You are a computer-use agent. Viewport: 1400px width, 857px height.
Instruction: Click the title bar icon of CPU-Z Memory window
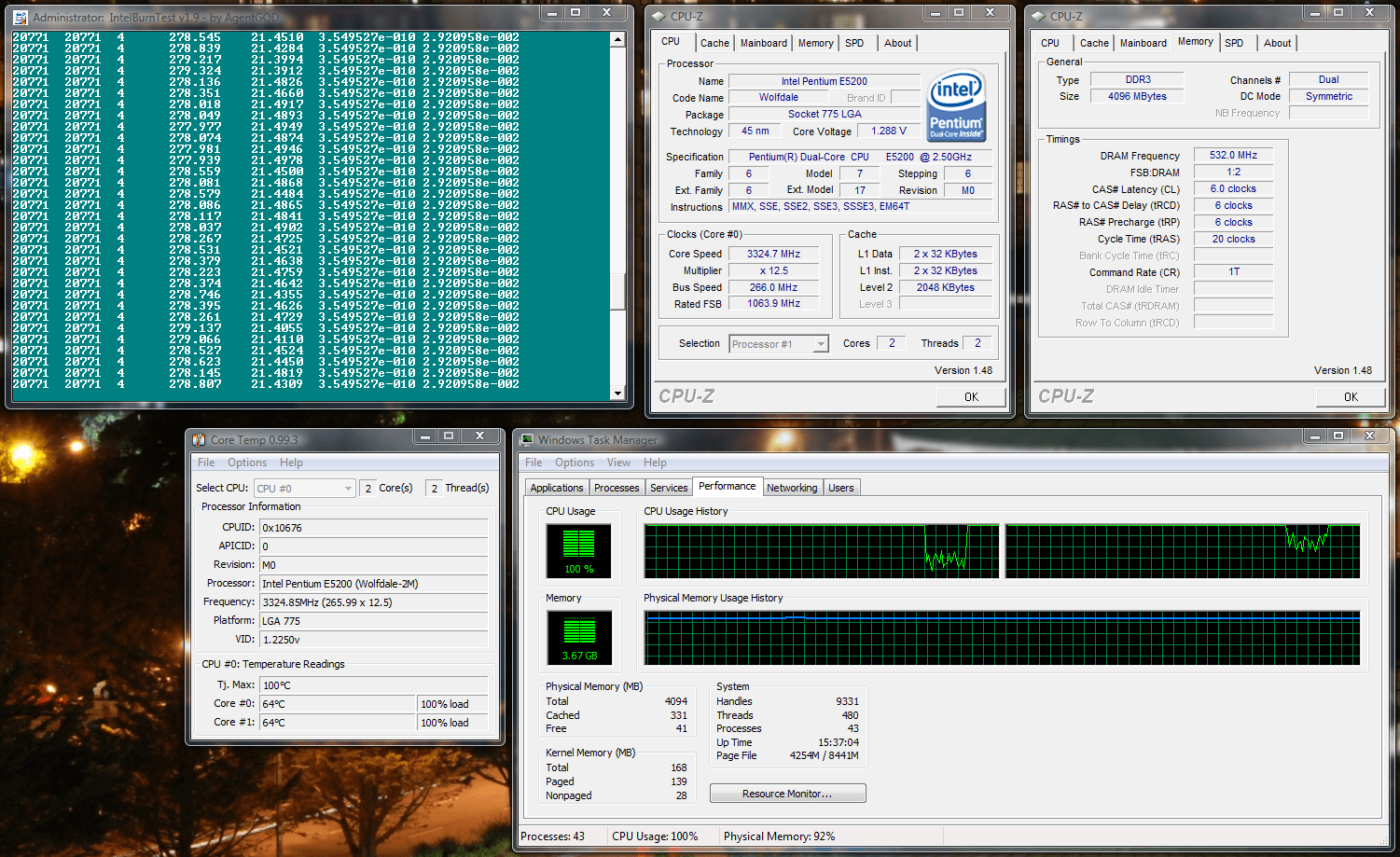tap(1038, 16)
